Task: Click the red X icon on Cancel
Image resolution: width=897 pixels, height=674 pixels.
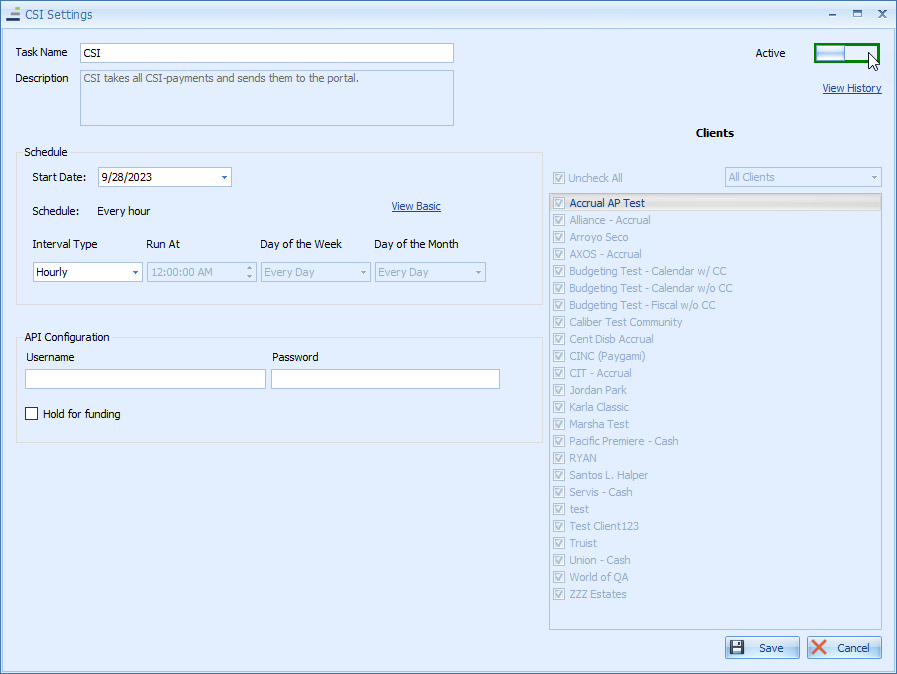Action: (819, 647)
